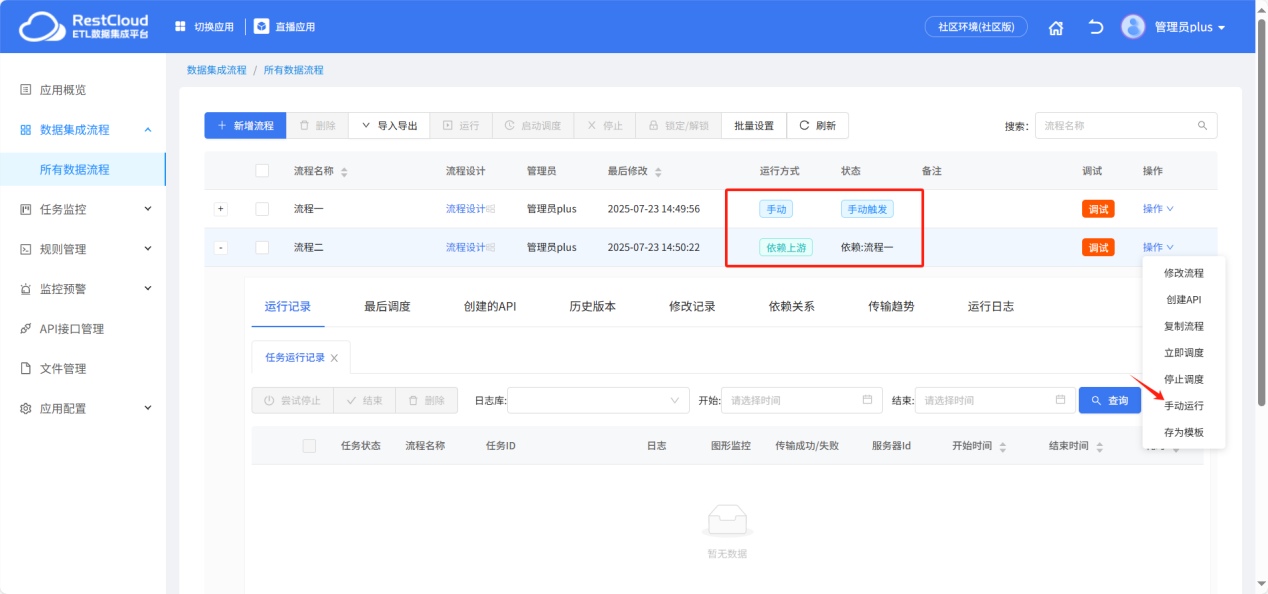Image resolution: width=1268 pixels, height=594 pixels.
Task: Click the 查询 button
Action: pyautogui.click(x=1110, y=400)
